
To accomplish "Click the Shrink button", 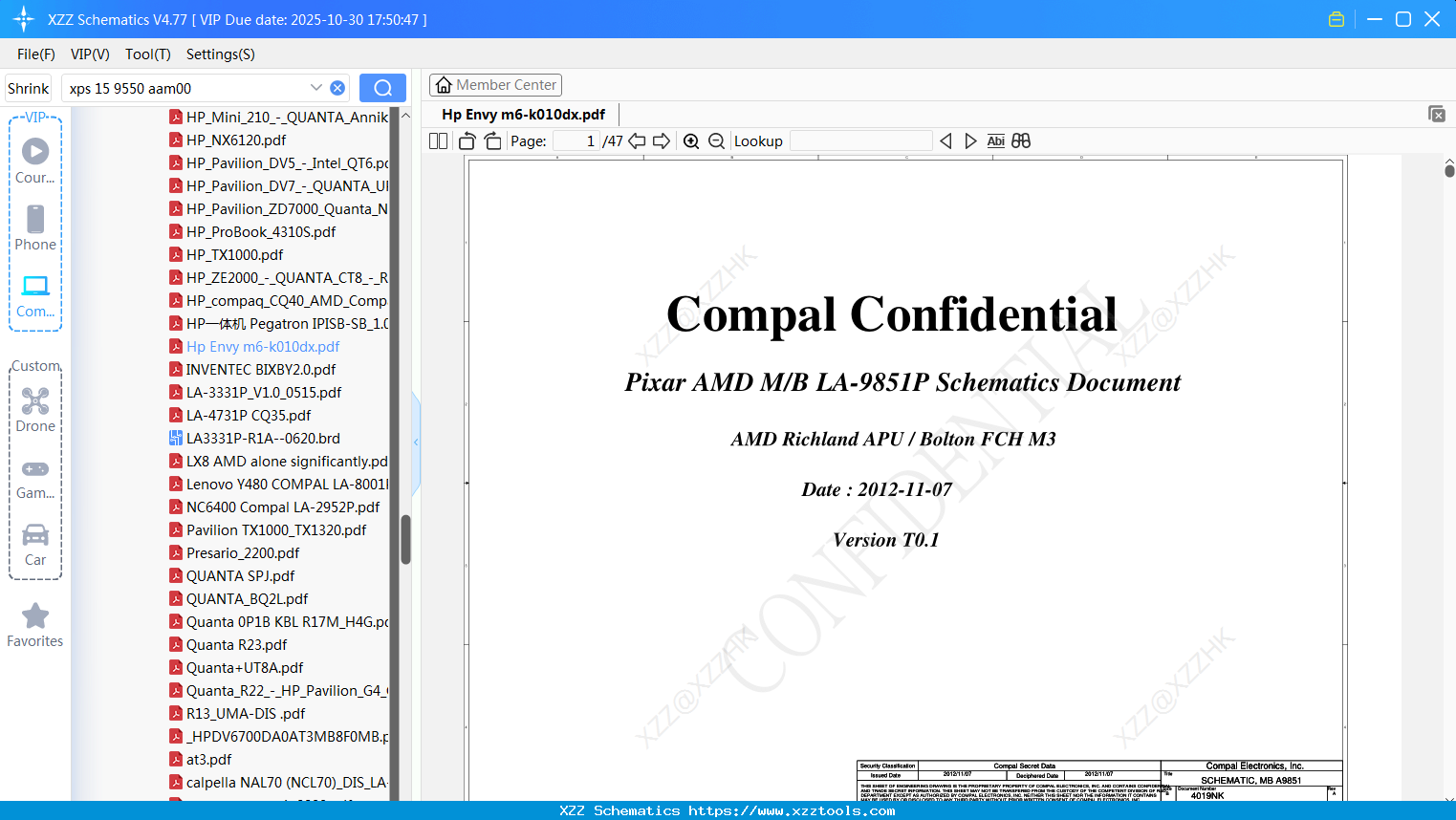I will tap(29, 88).
